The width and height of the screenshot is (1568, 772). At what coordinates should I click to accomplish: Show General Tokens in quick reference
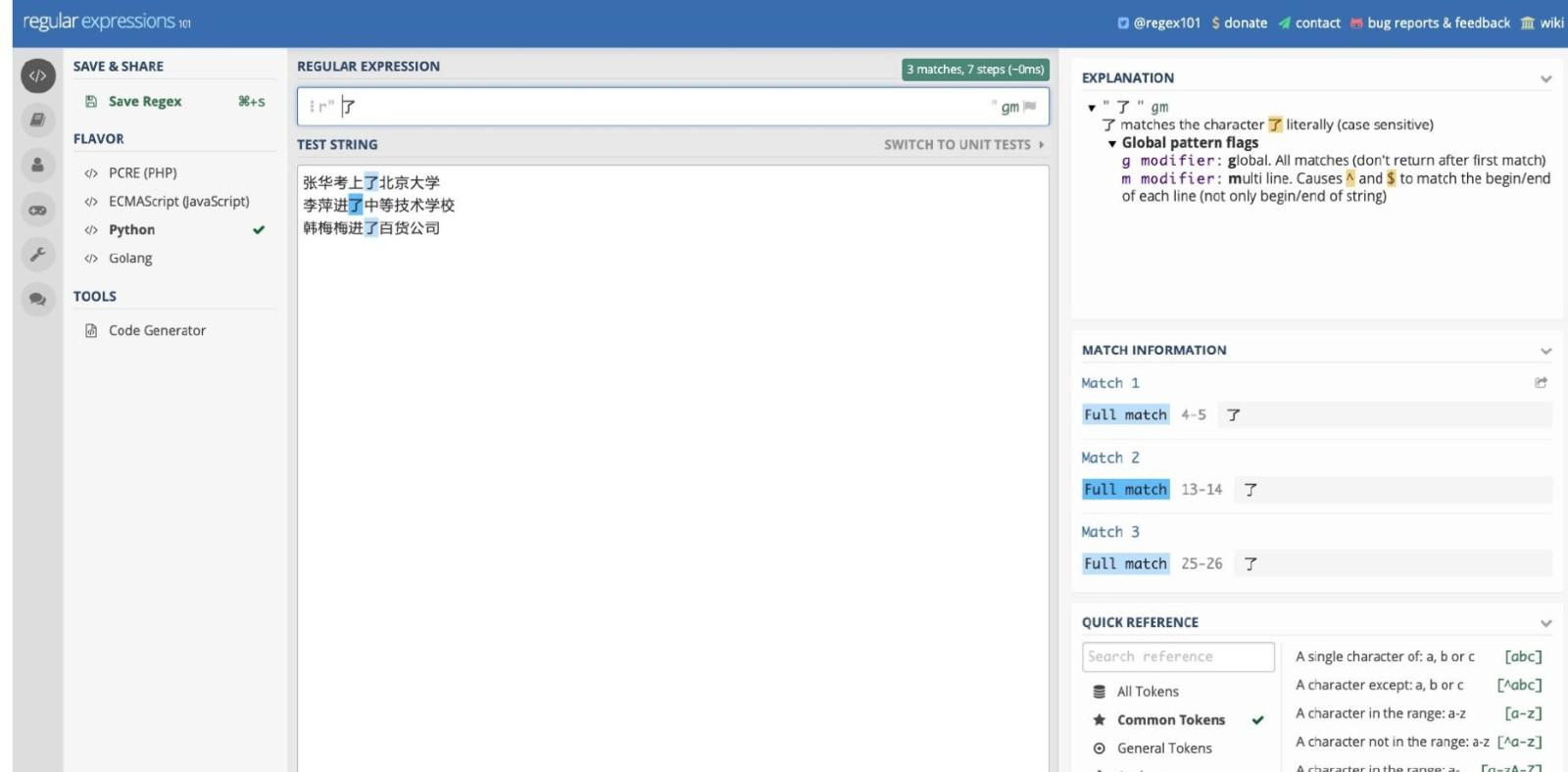point(1164,748)
